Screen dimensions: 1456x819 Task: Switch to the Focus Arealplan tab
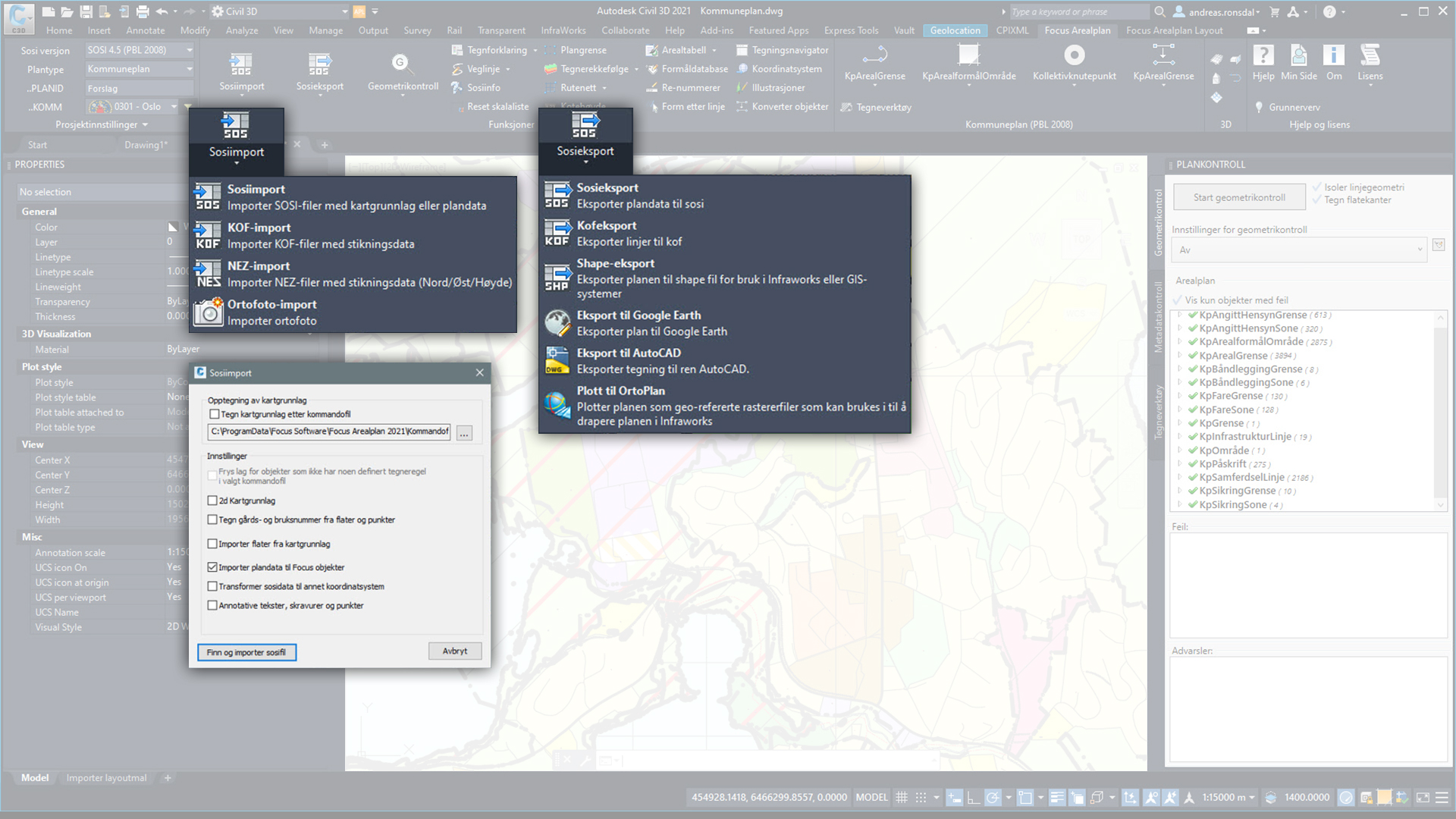pyautogui.click(x=1077, y=30)
